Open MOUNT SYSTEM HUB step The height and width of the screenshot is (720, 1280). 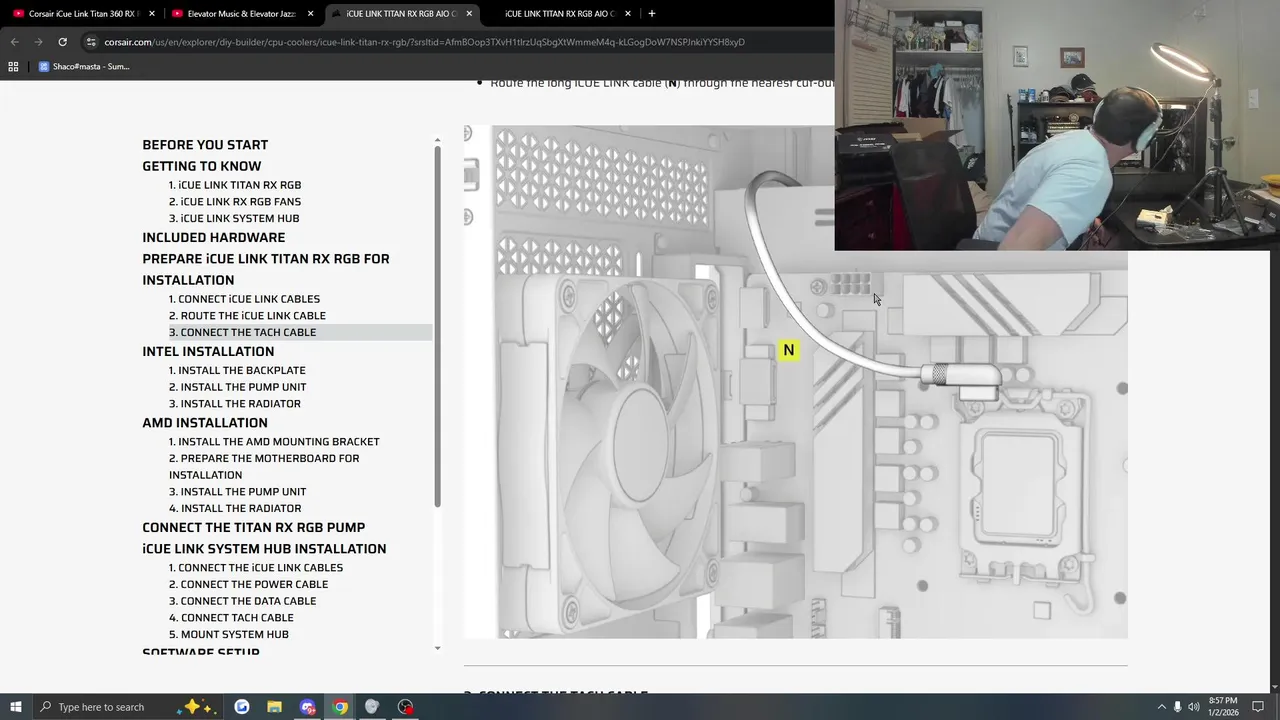229,635
